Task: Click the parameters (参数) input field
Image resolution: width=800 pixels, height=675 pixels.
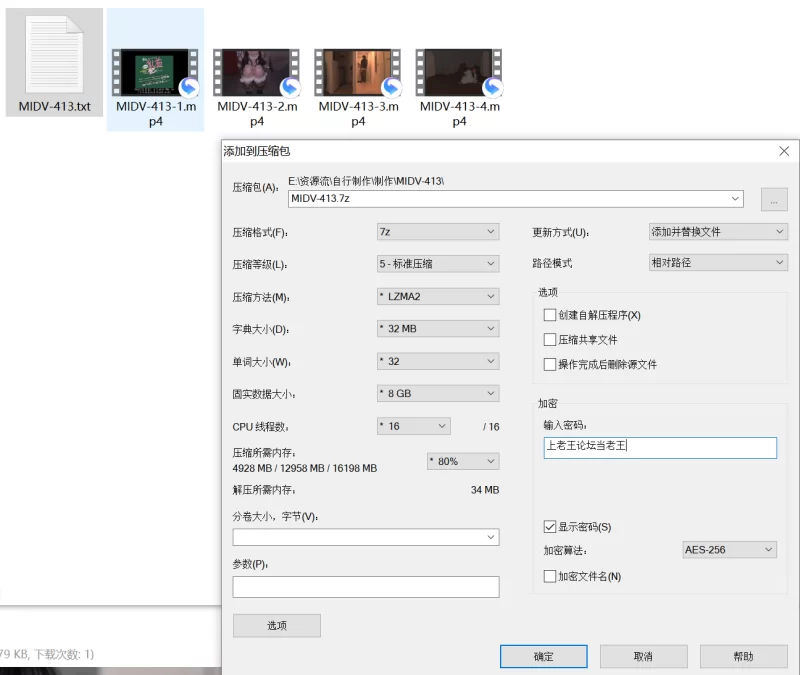Action: [x=366, y=587]
